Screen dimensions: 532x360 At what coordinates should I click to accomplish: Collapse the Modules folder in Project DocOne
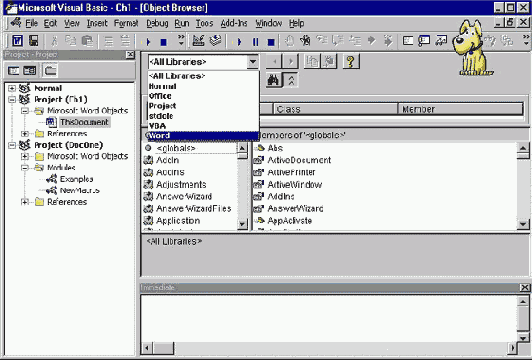pos(24,168)
